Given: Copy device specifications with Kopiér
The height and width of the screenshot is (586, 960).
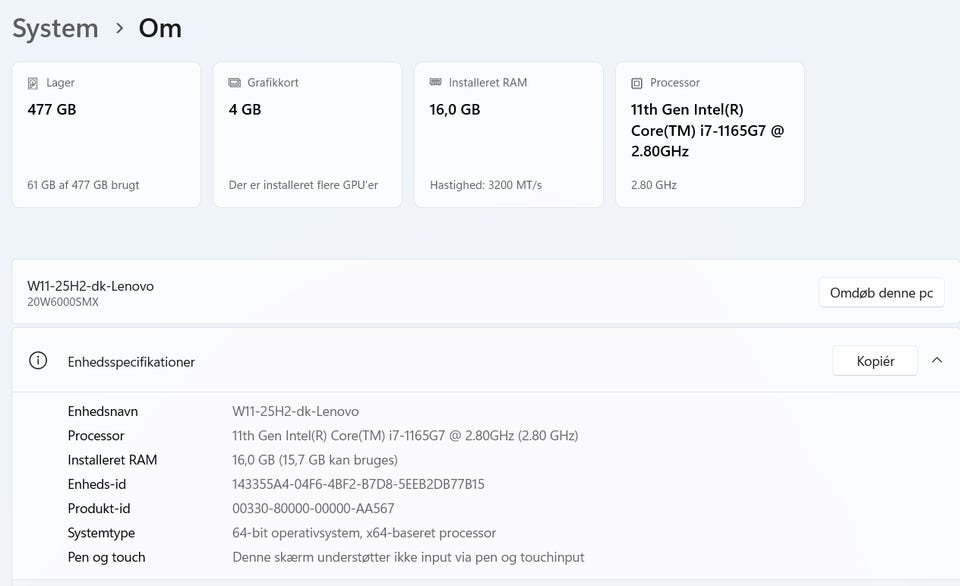Looking at the screenshot, I should click(875, 361).
